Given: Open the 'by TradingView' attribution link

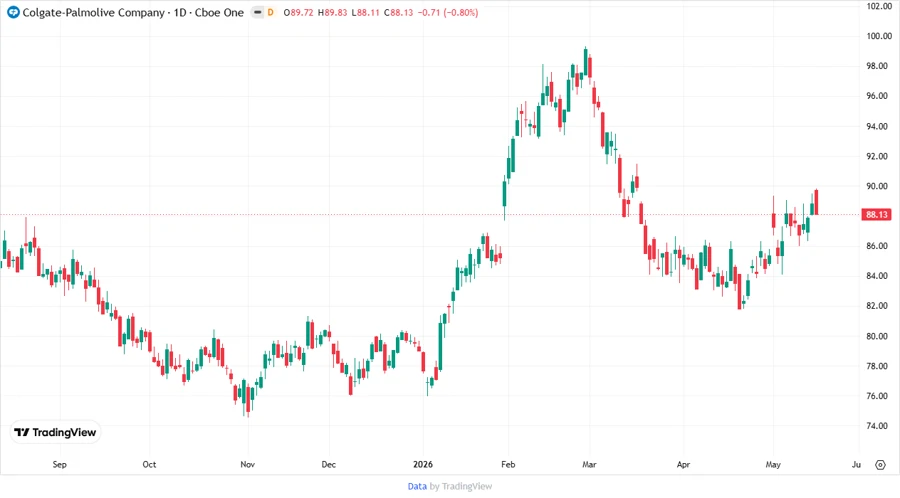Looking at the screenshot, I should click(461, 487).
